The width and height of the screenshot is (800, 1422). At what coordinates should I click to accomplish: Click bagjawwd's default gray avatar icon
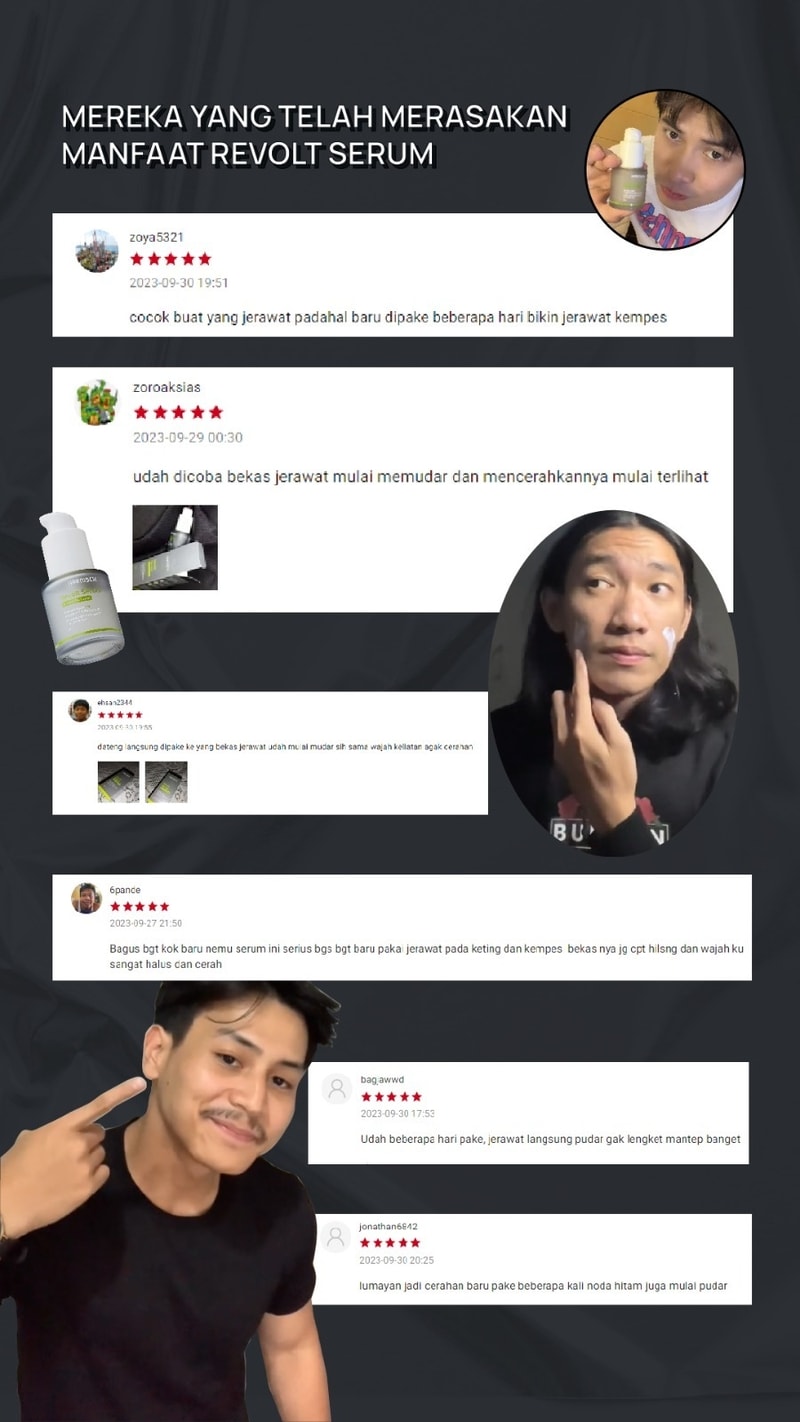(337, 1089)
